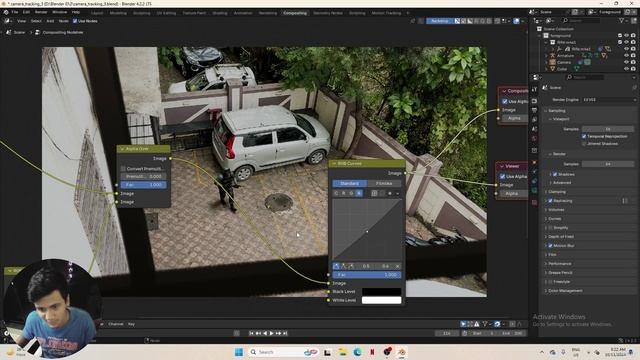Delete curve point with X icon in RGB Curves
Screen dimensions: 640x360
pos(398,266)
